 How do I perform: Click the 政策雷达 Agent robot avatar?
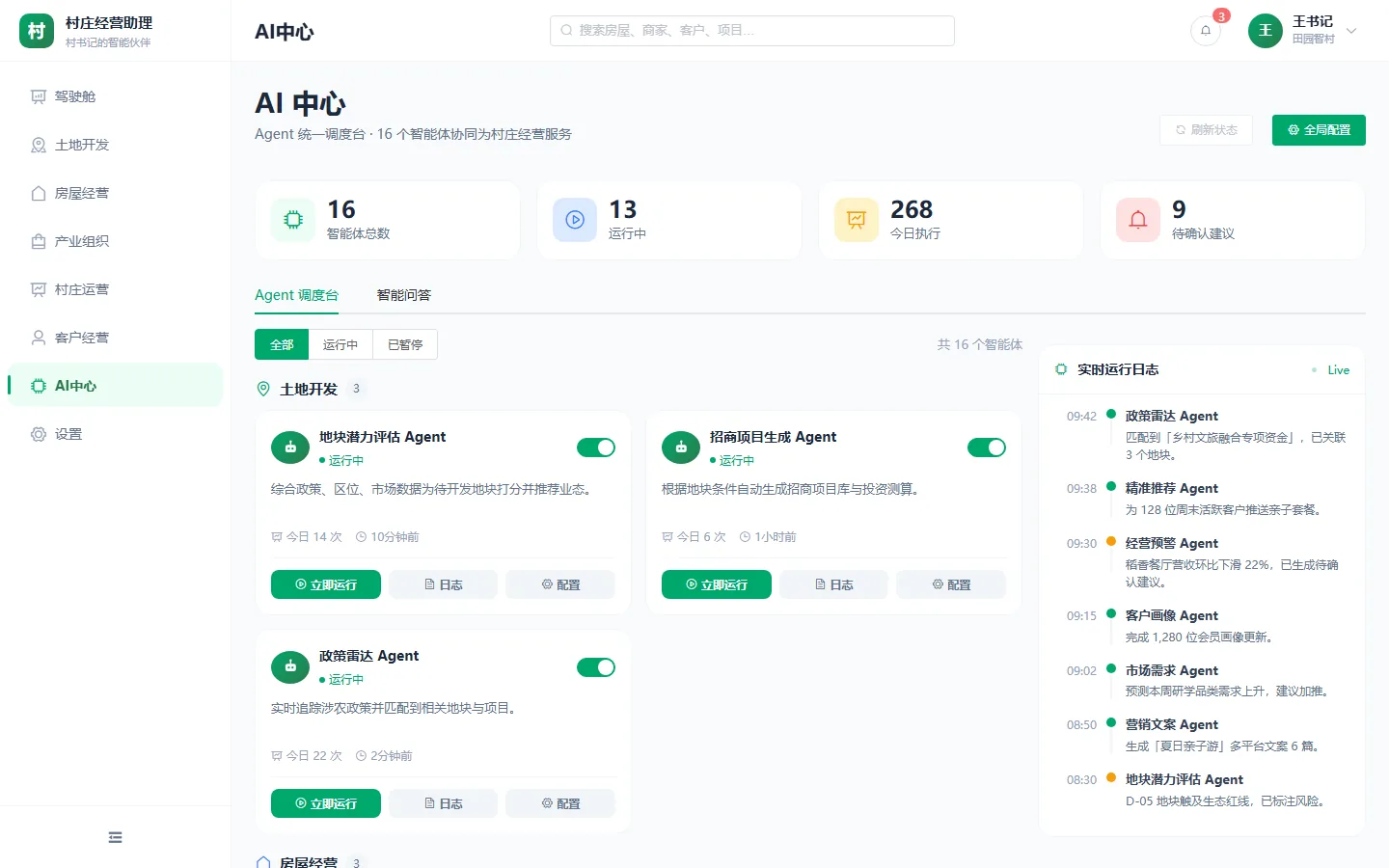(290, 666)
